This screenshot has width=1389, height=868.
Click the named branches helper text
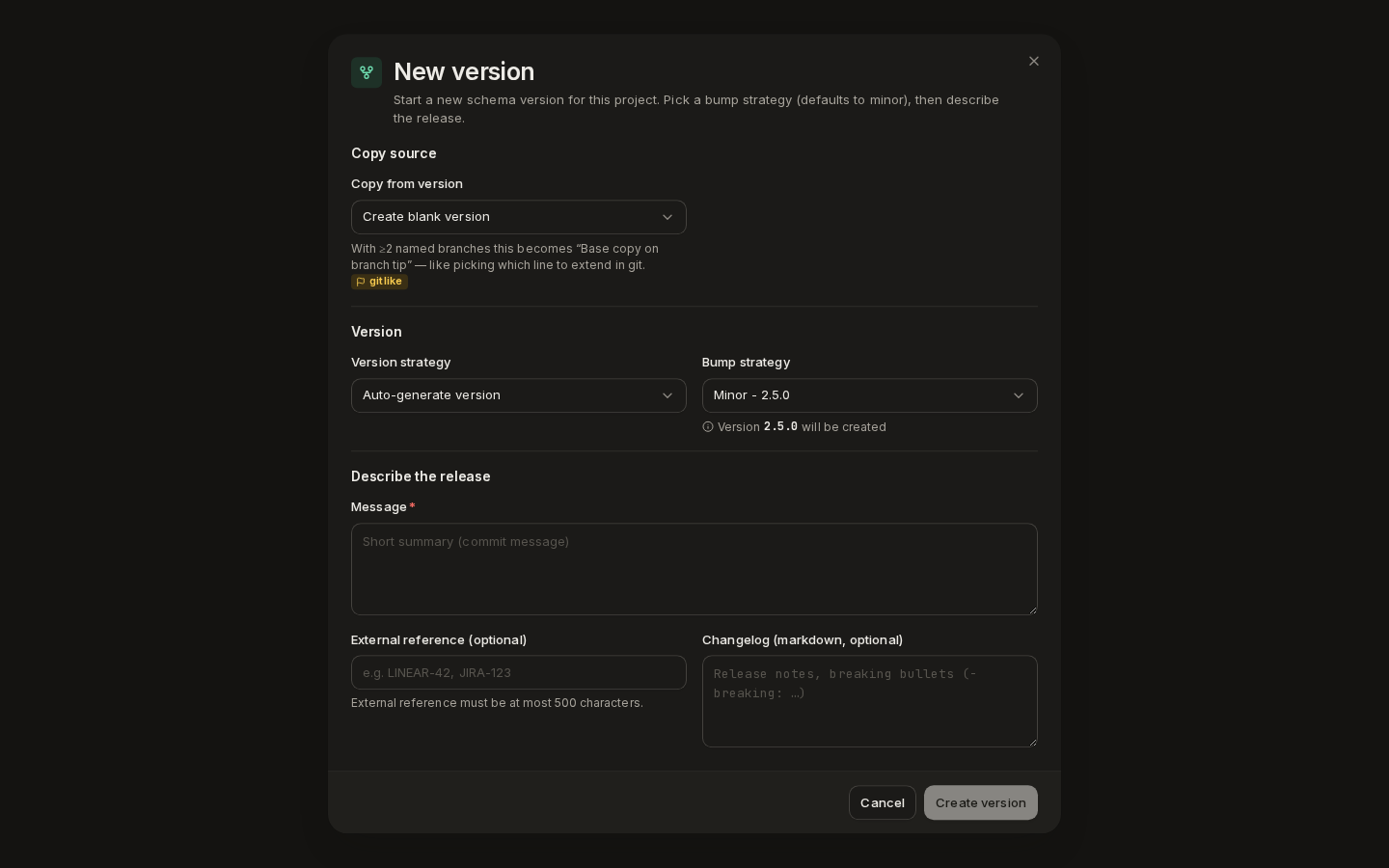coord(504,257)
